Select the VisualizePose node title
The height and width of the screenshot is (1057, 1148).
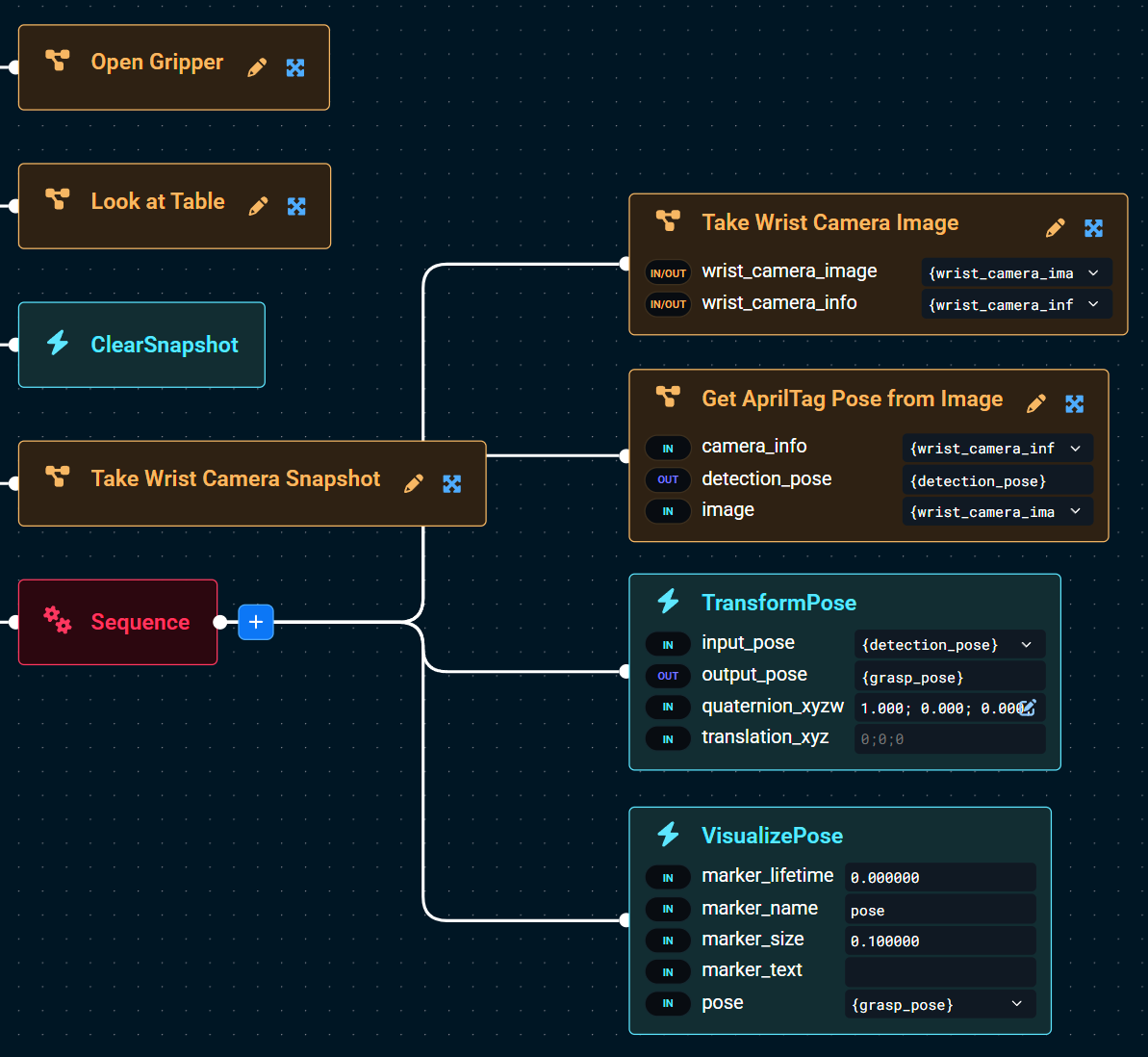773,836
